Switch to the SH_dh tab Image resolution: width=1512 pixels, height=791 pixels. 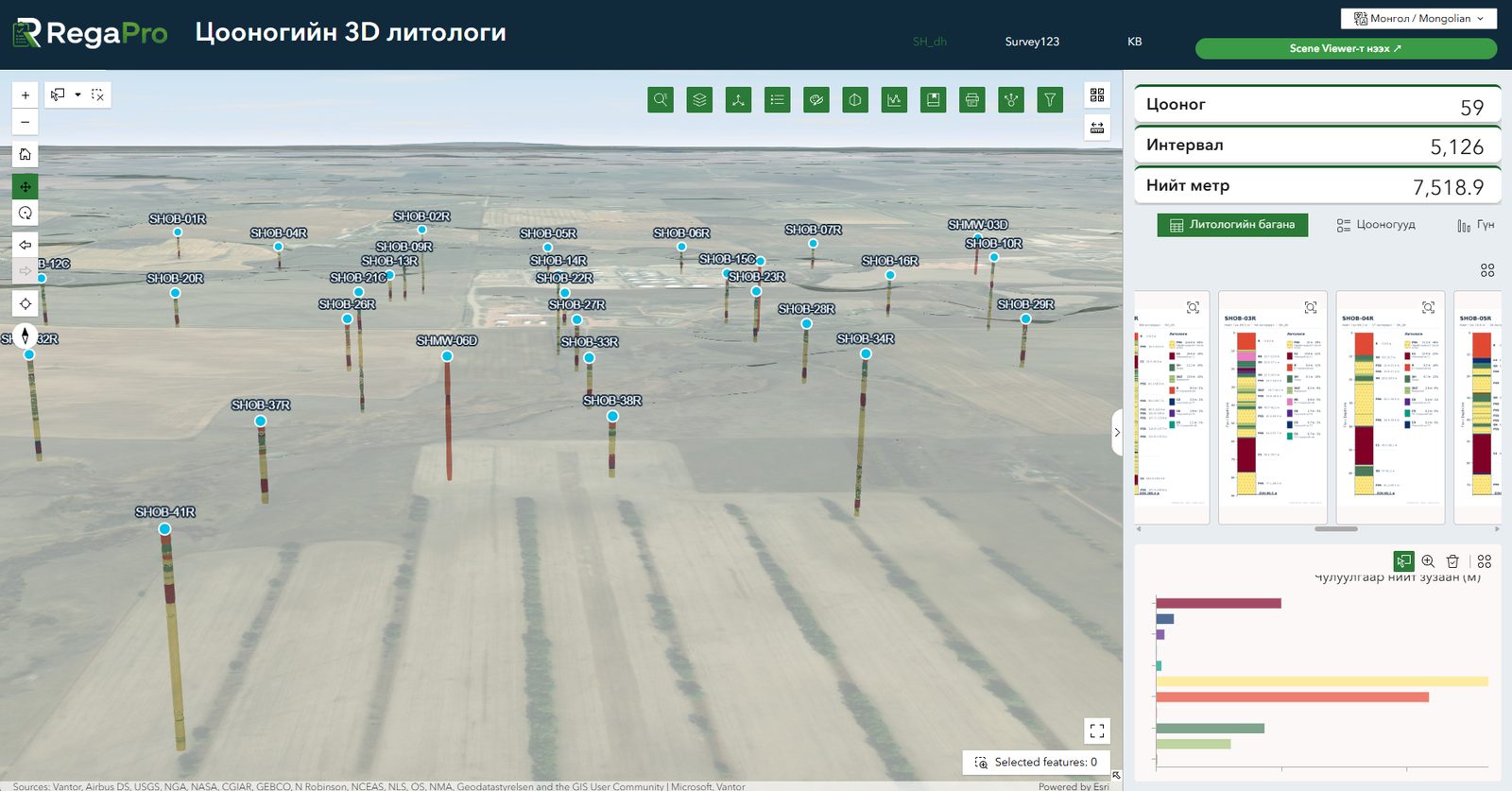(x=930, y=42)
